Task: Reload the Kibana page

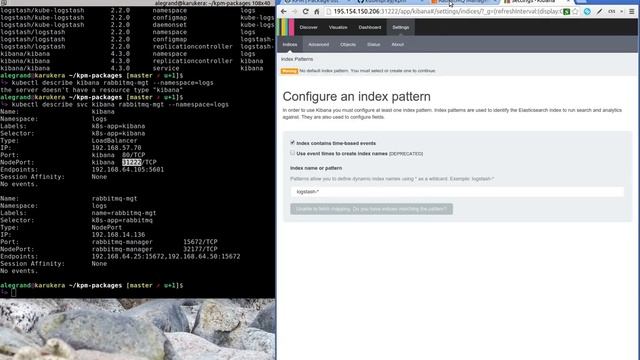Action: point(305,11)
